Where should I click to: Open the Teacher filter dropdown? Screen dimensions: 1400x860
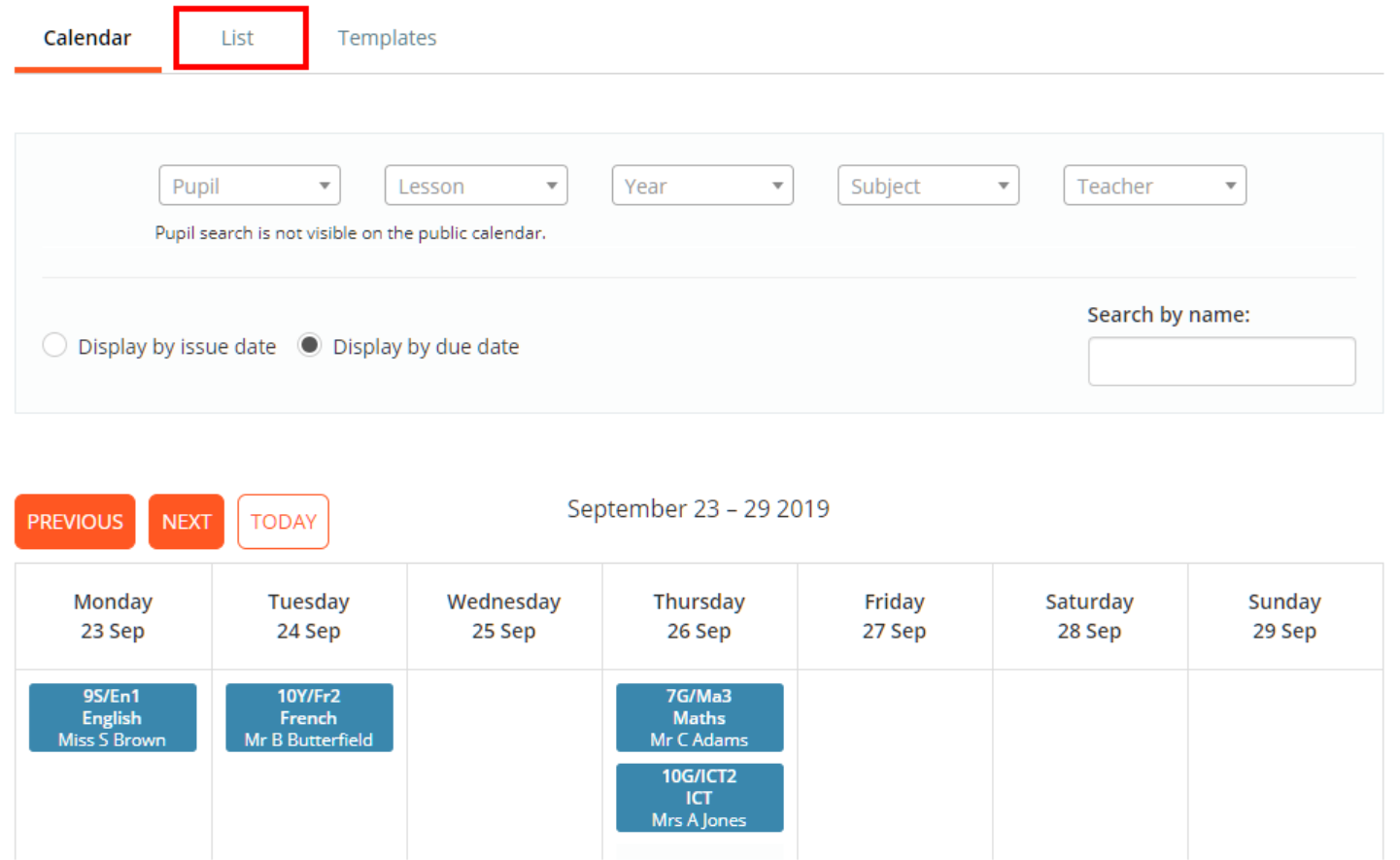(x=1154, y=185)
